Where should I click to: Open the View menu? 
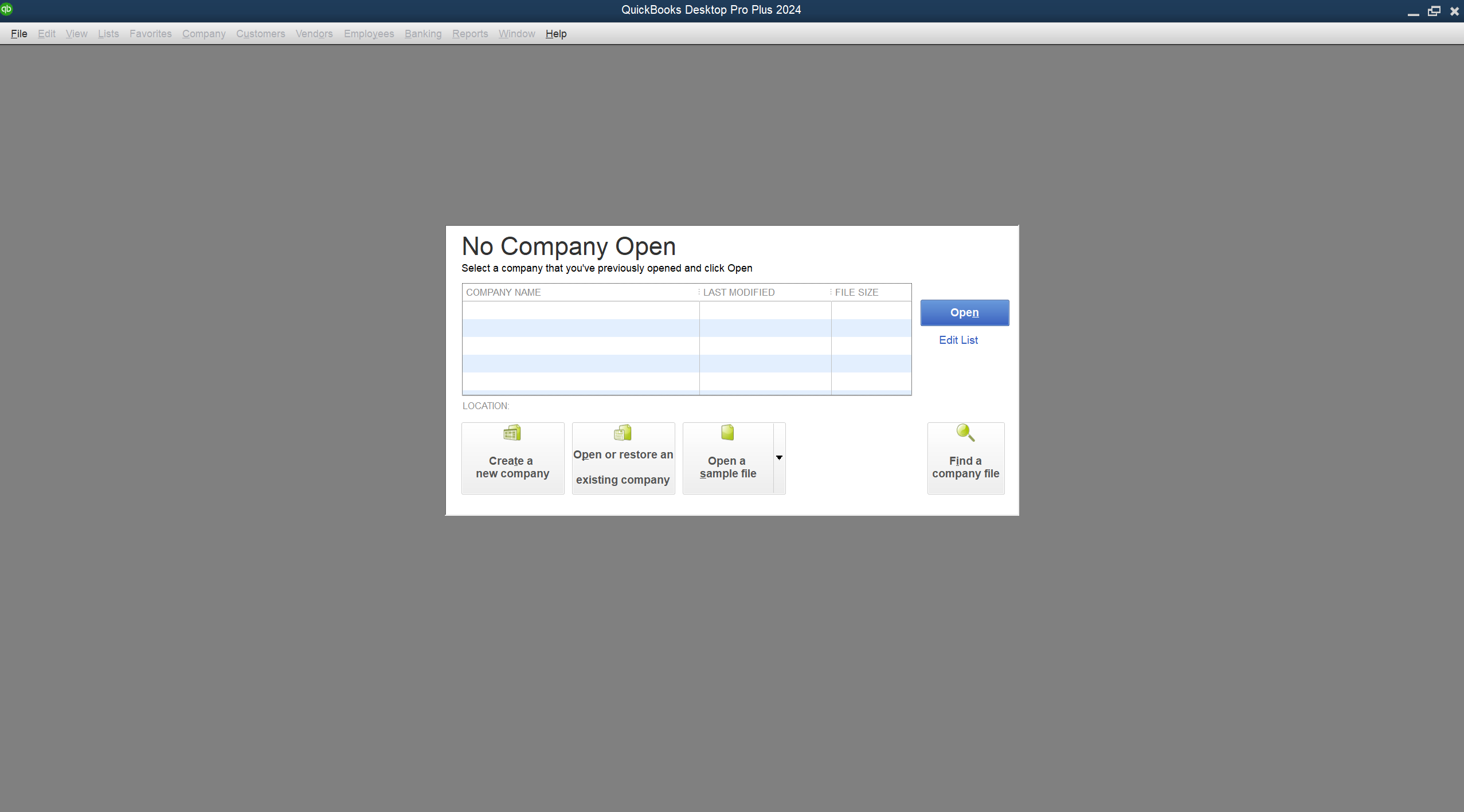pyautogui.click(x=77, y=34)
